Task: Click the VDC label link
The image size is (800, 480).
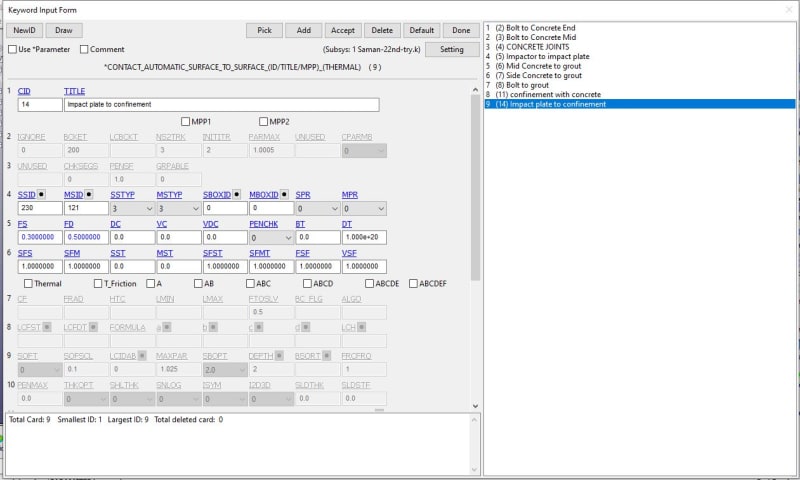Action: pyautogui.click(x=211, y=224)
